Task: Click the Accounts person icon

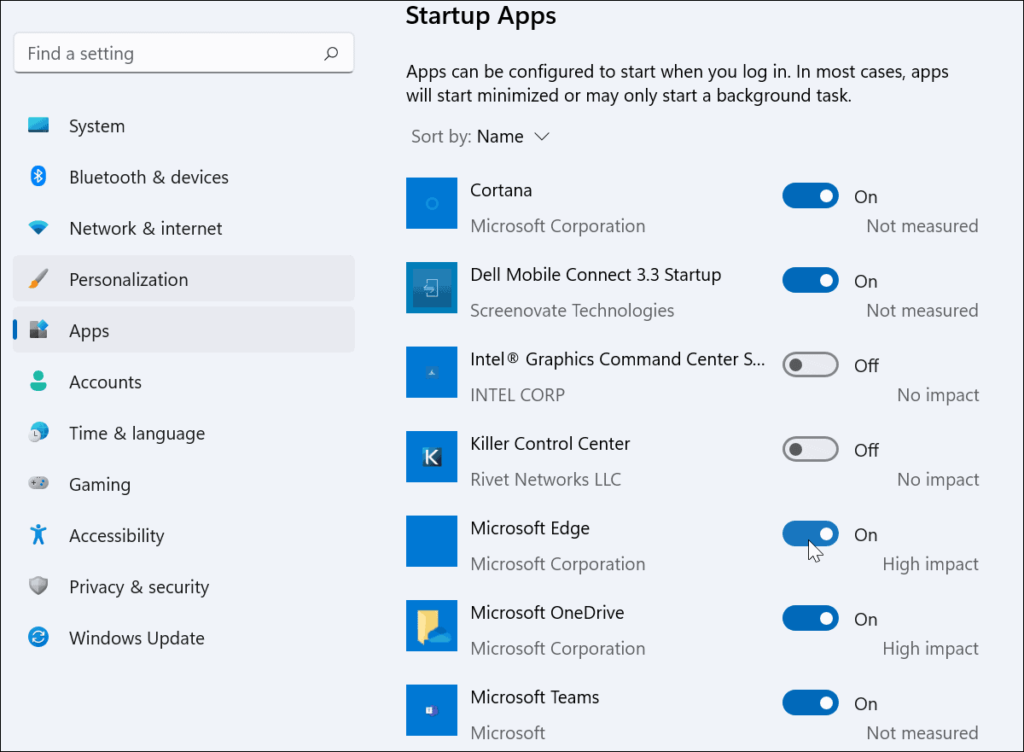Action: (x=39, y=381)
